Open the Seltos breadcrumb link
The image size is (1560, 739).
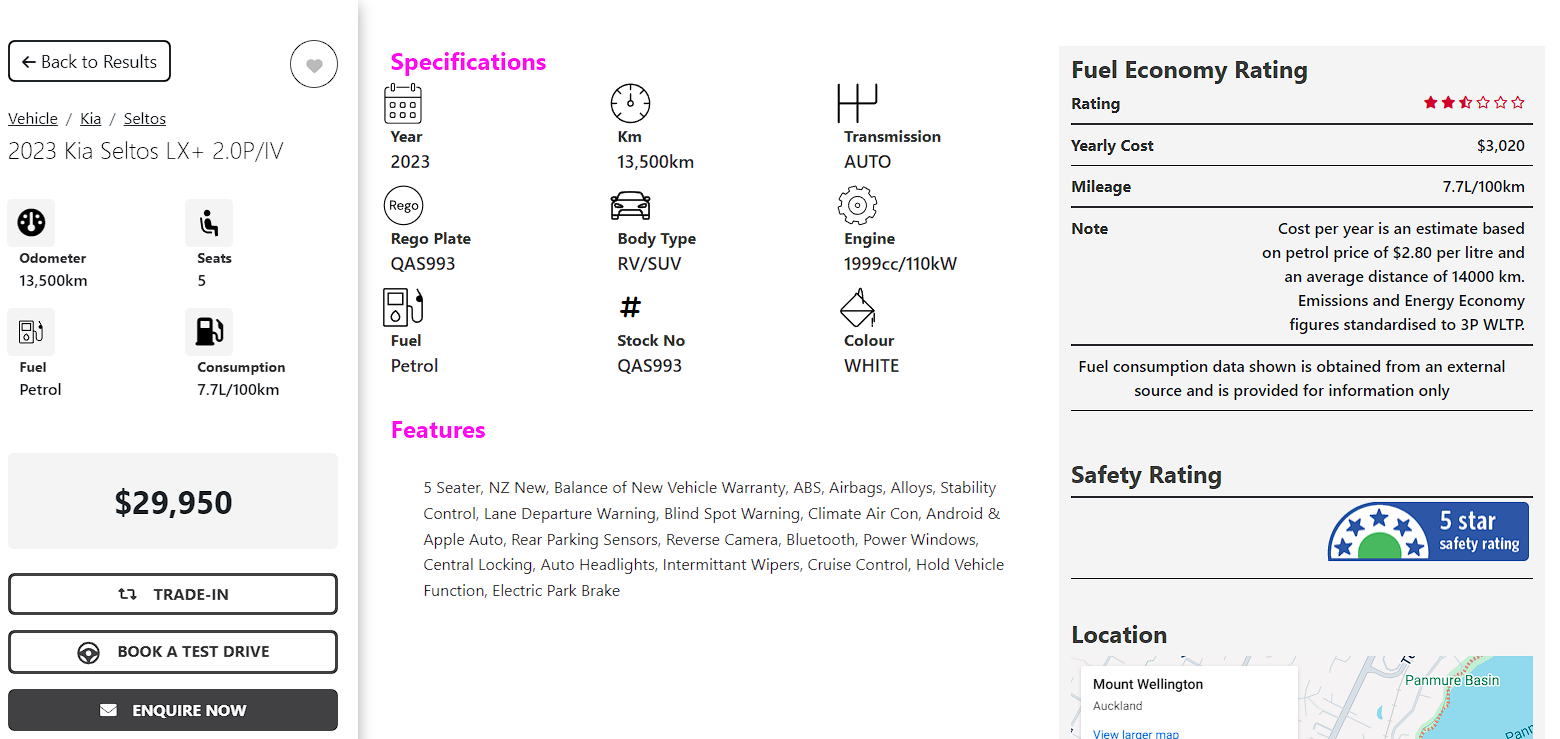pos(145,118)
